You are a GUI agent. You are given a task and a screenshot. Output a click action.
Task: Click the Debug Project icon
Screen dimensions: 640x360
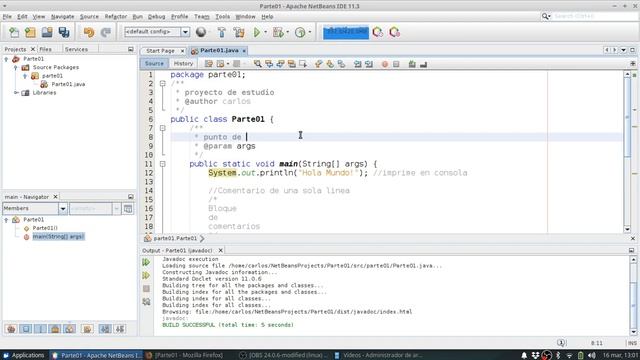pos(278,32)
